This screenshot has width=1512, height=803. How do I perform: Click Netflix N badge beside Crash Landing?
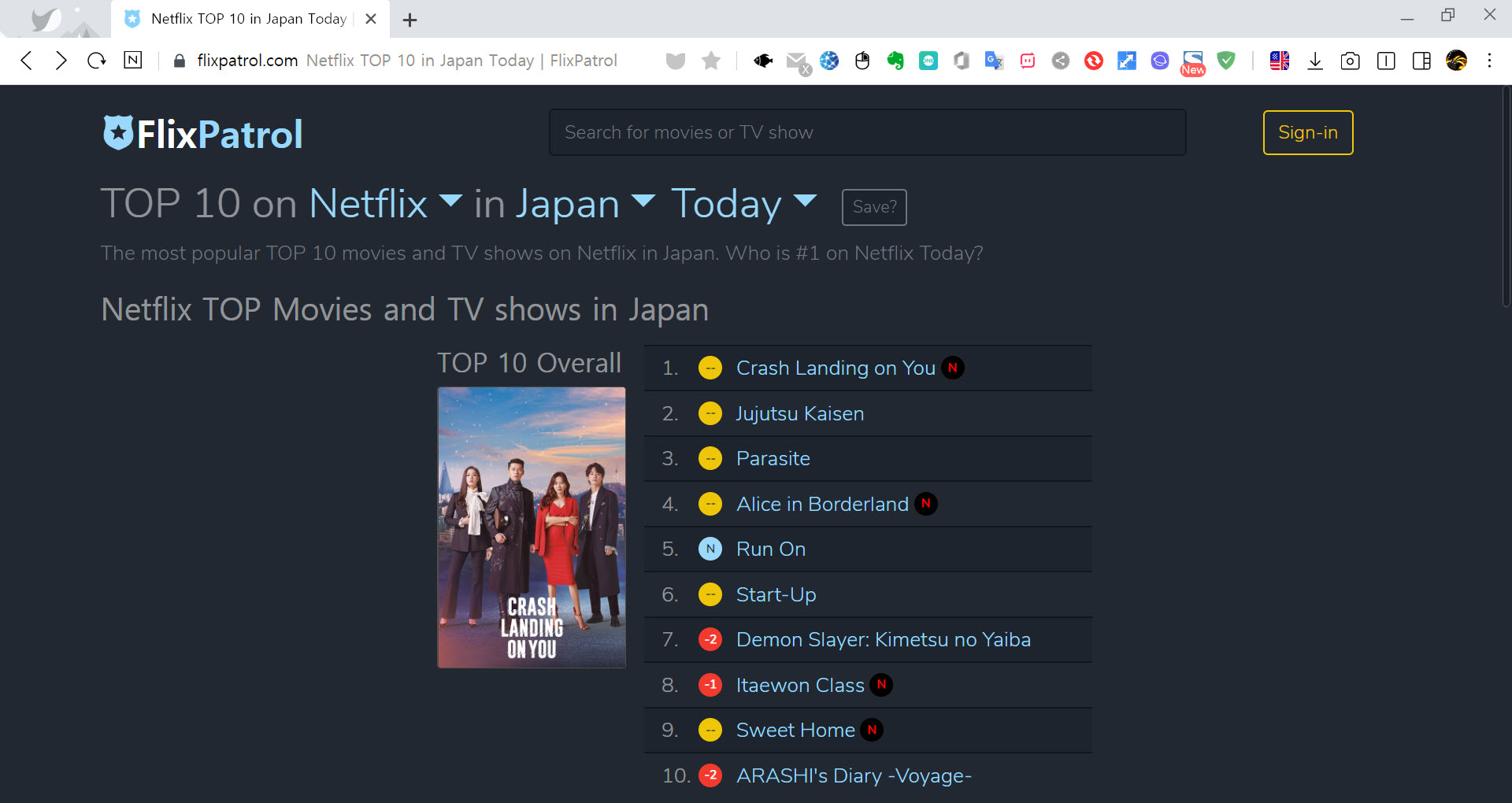pyautogui.click(x=953, y=368)
